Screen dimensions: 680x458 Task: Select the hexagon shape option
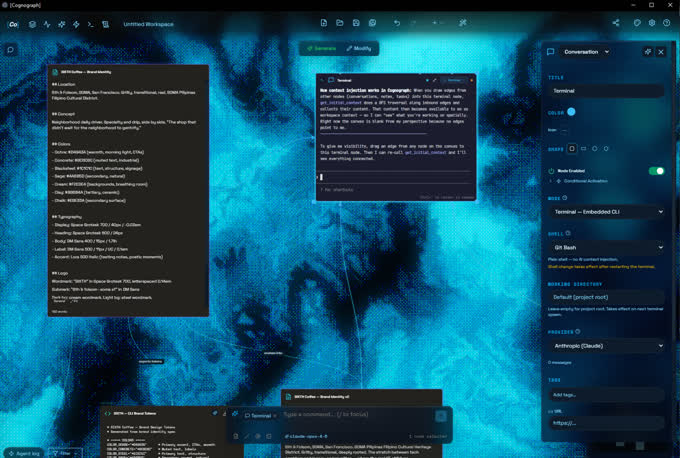[x=606, y=149]
